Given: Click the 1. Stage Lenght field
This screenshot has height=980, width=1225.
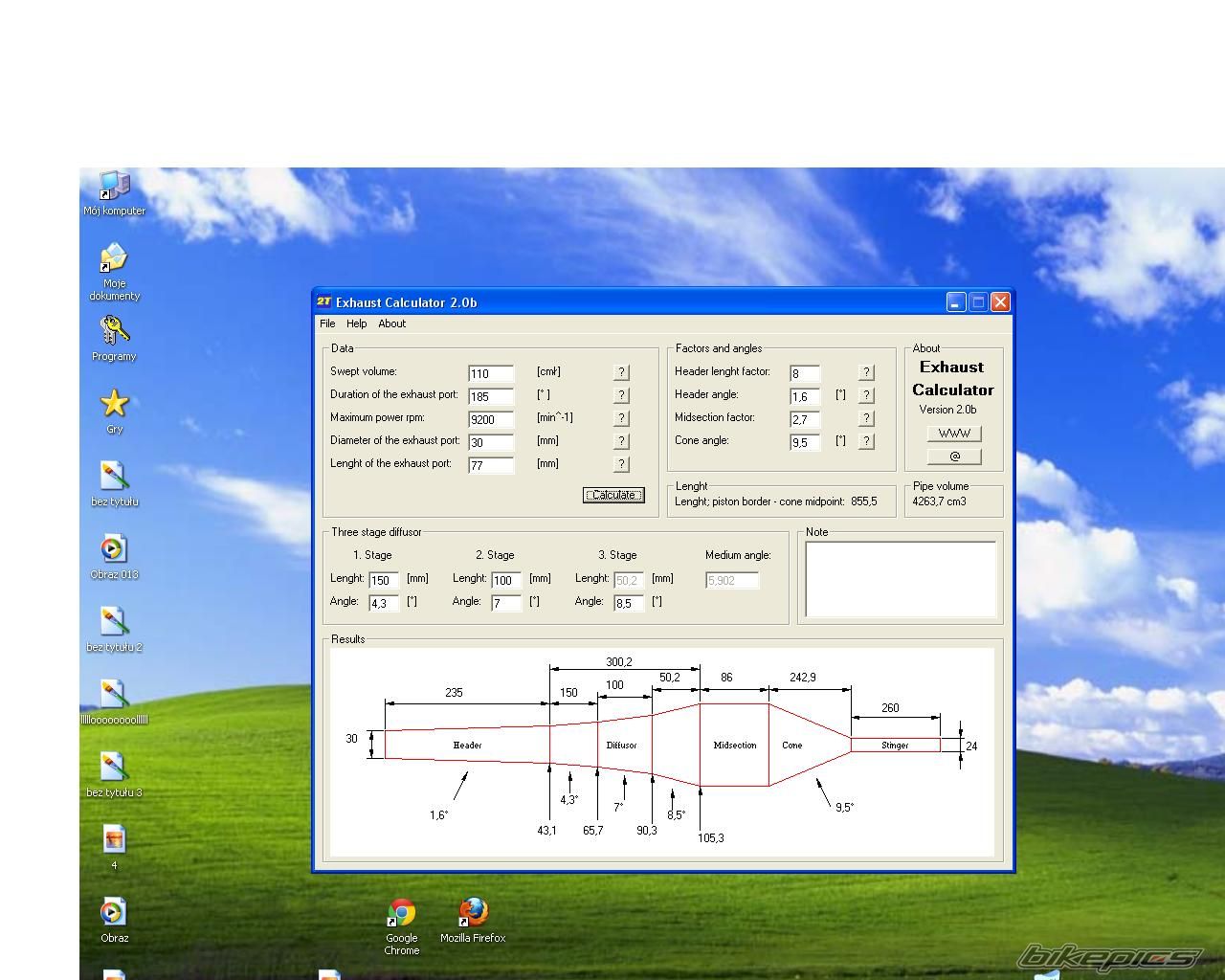Looking at the screenshot, I should (x=384, y=580).
